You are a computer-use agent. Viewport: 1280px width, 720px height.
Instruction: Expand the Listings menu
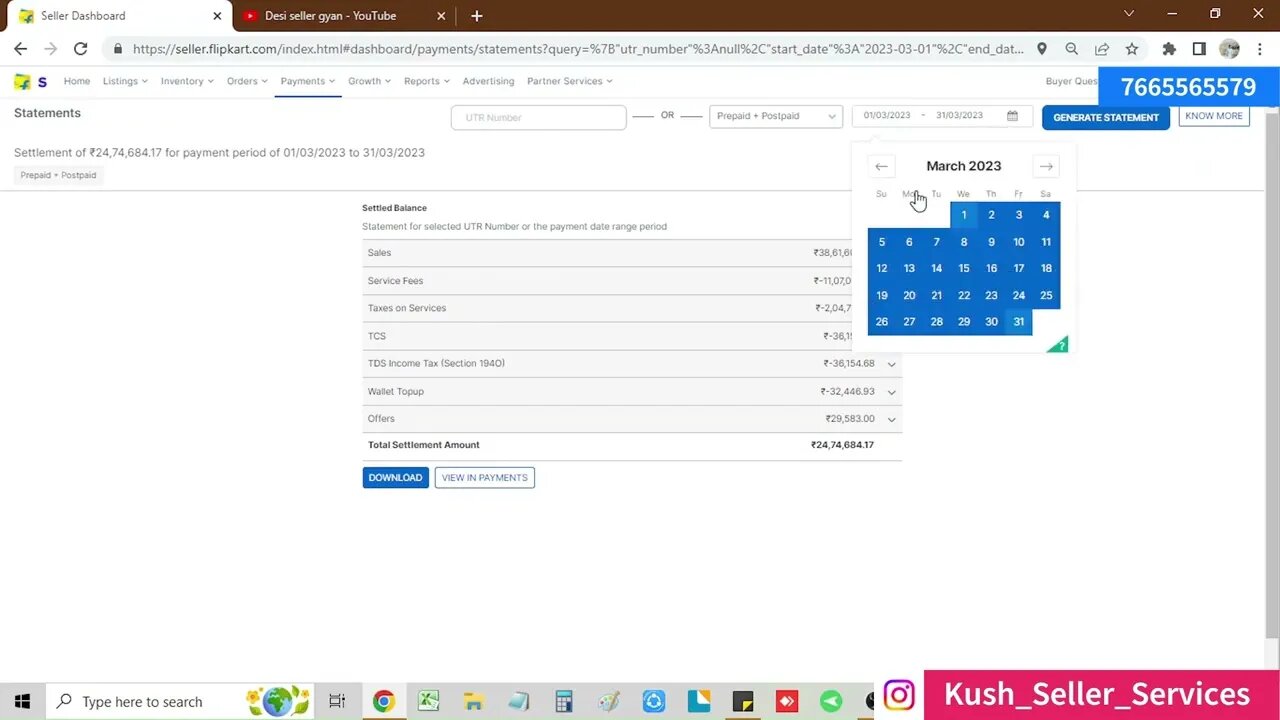pos(125,82)
